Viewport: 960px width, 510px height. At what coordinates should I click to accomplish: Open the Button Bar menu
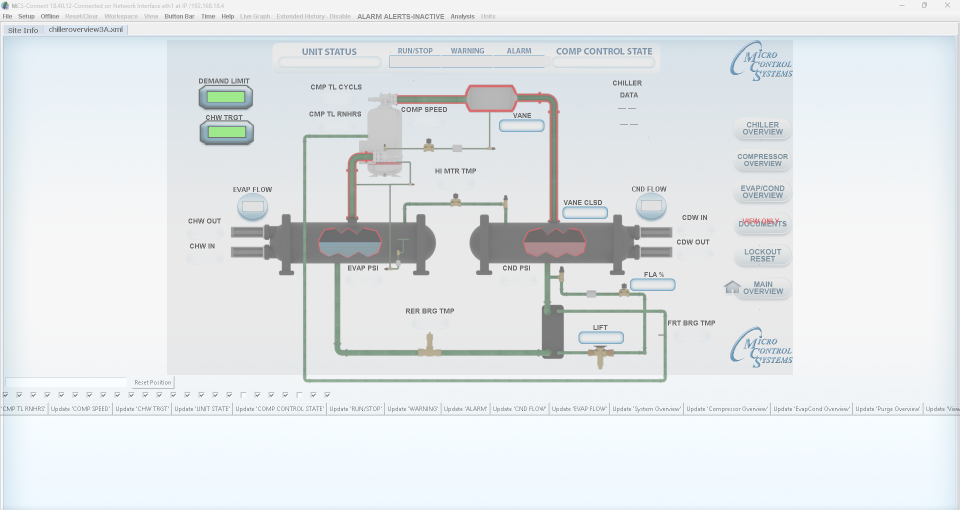pos(179,17)
